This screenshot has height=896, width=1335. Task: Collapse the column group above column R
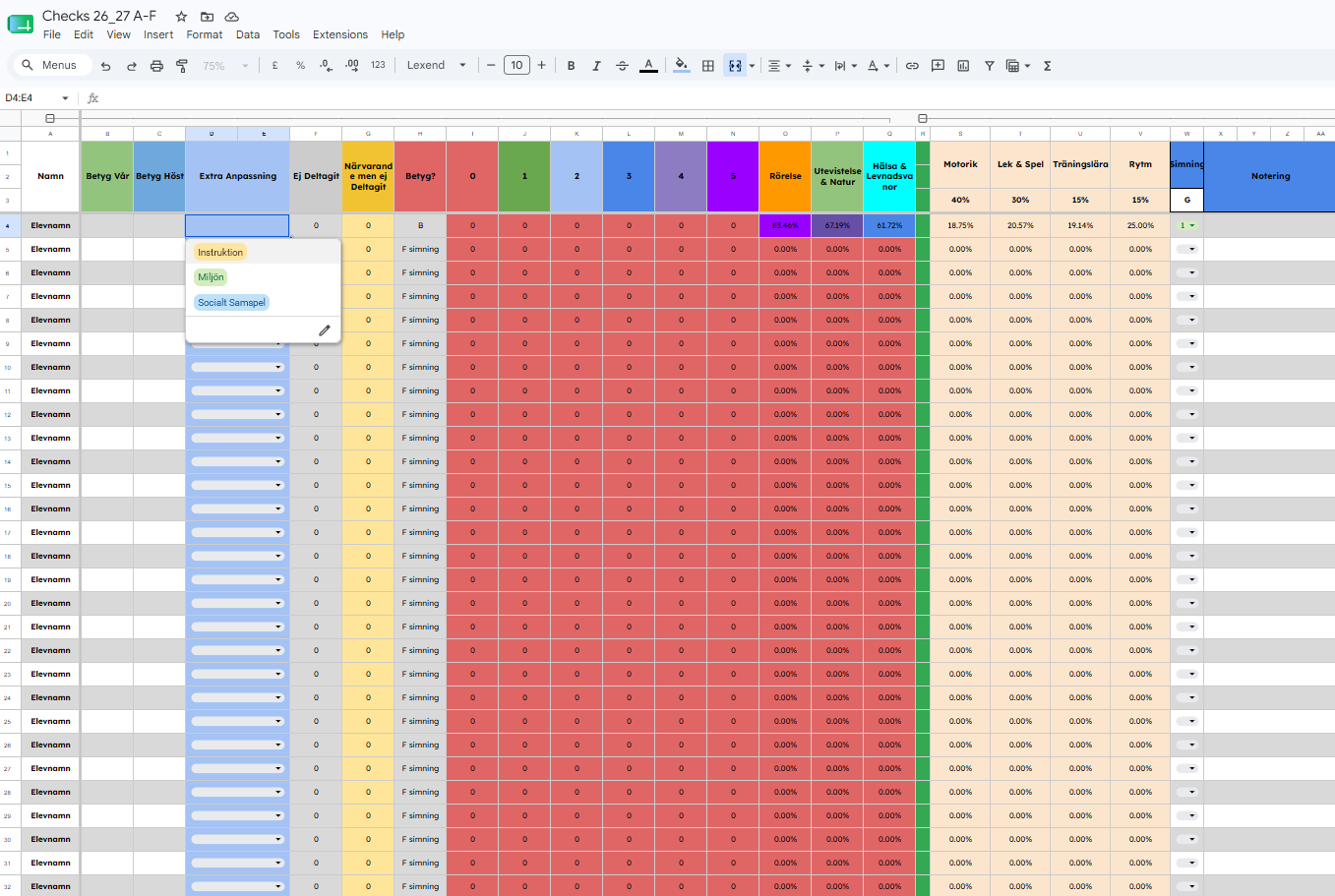(x=922, y=118)
